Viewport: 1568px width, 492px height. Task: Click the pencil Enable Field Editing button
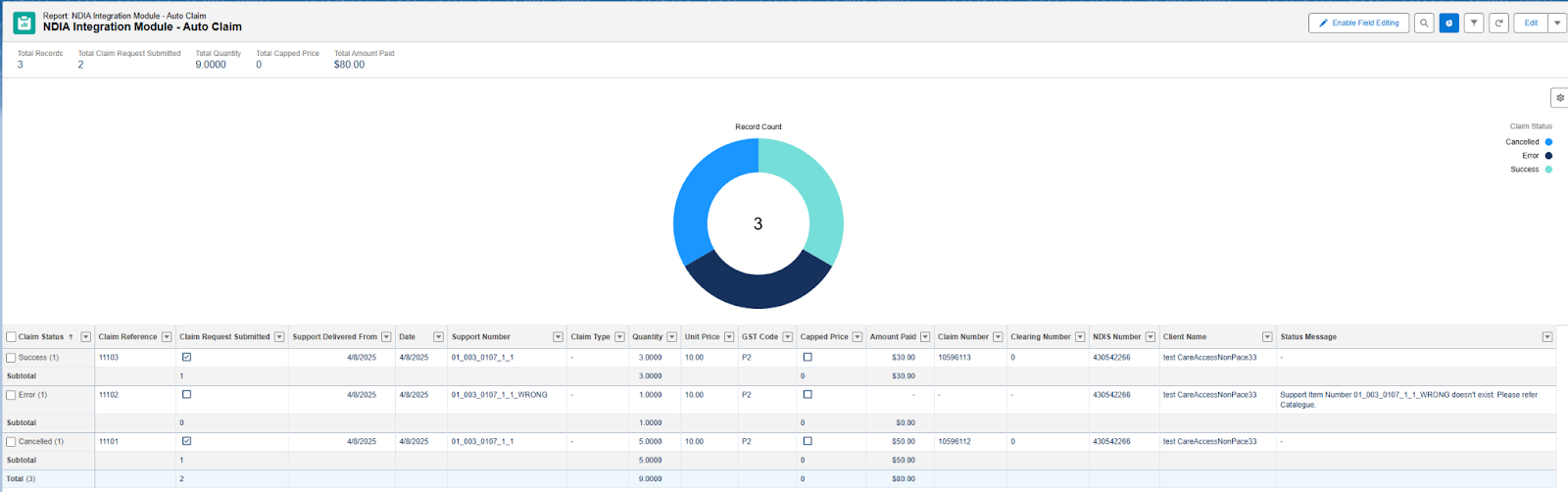click(x=1358, y=23)
